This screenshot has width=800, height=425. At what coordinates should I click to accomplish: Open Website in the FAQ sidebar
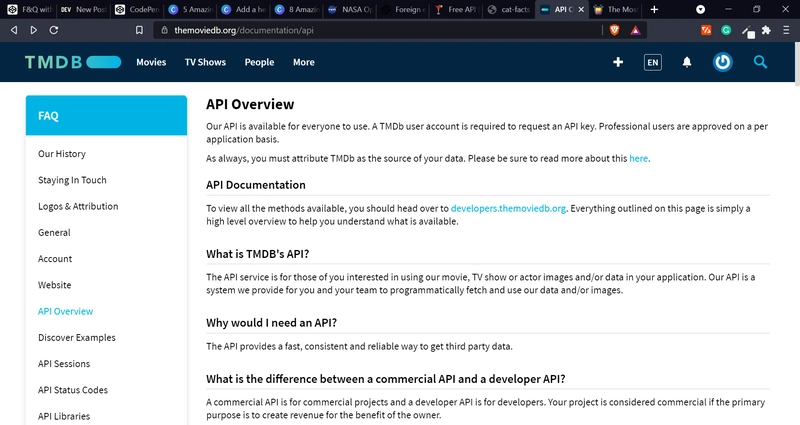click(x=54, y=285)
